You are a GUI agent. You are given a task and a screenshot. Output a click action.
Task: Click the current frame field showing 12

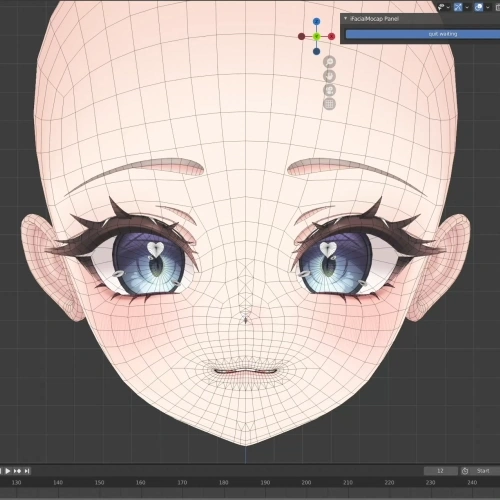point(441,471)
